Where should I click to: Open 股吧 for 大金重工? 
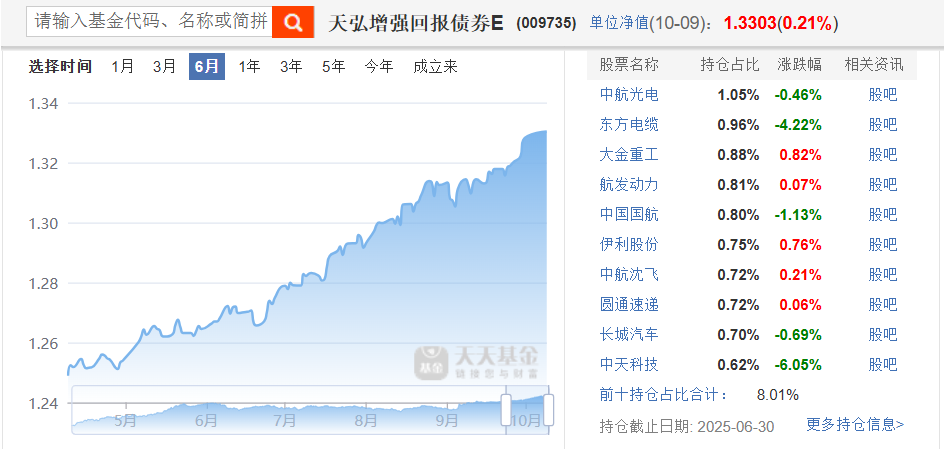pos(883,155)
